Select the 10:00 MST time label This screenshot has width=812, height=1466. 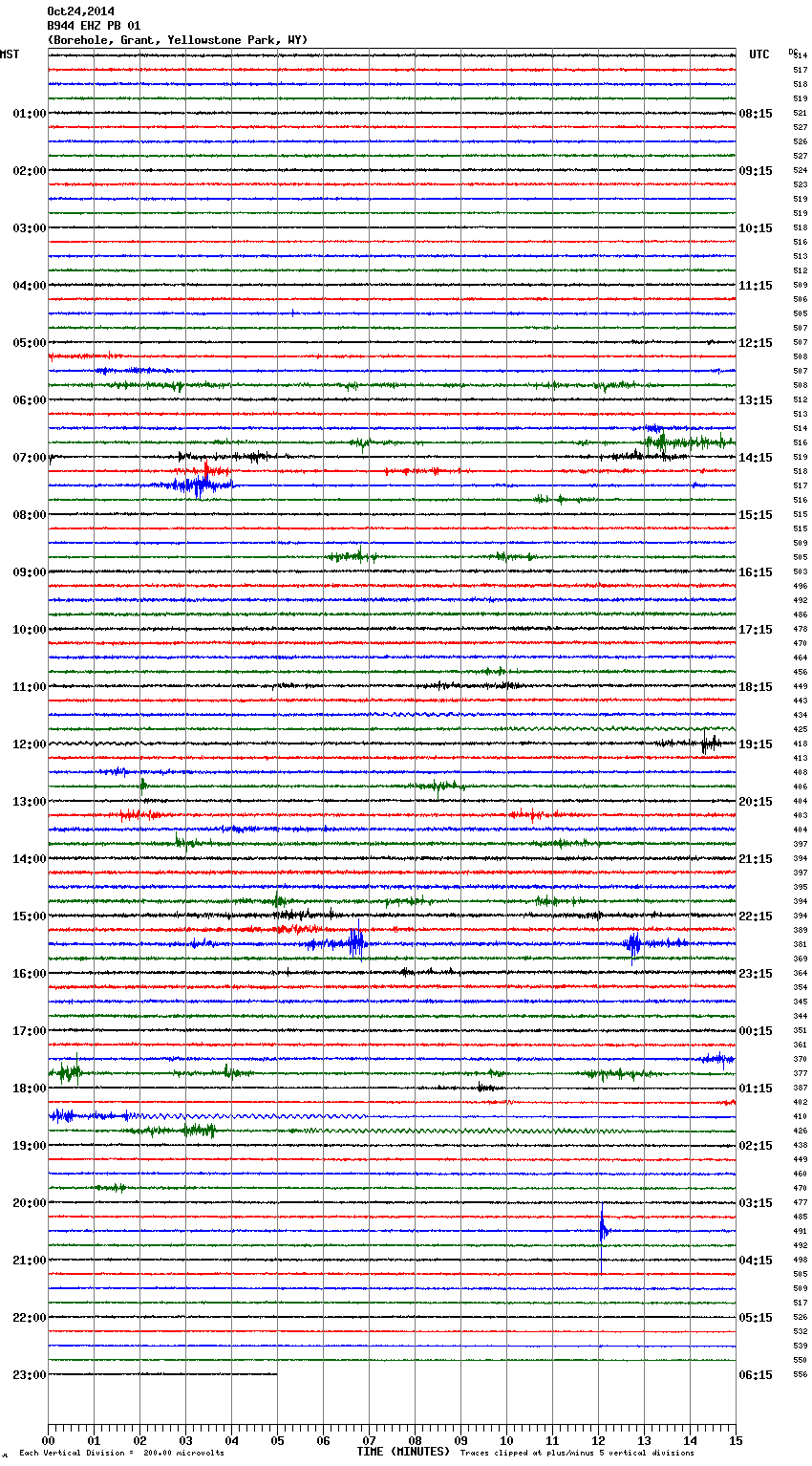pyautogui.click(x=29, y=630)
